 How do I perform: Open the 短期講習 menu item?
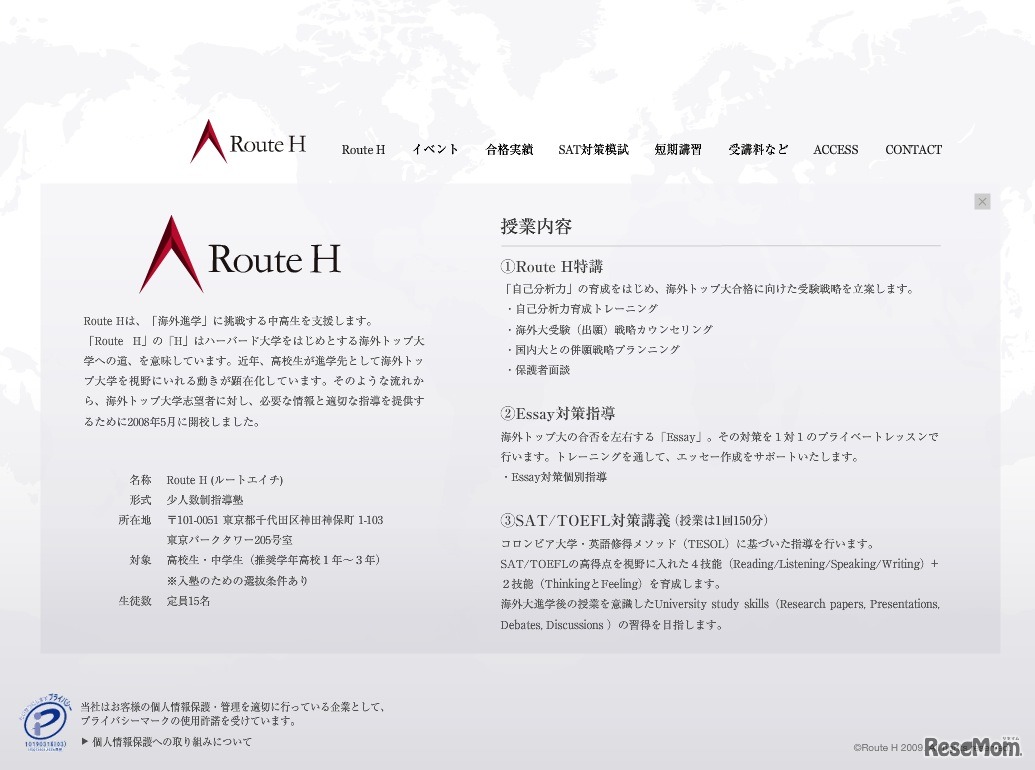coord(678,150)
